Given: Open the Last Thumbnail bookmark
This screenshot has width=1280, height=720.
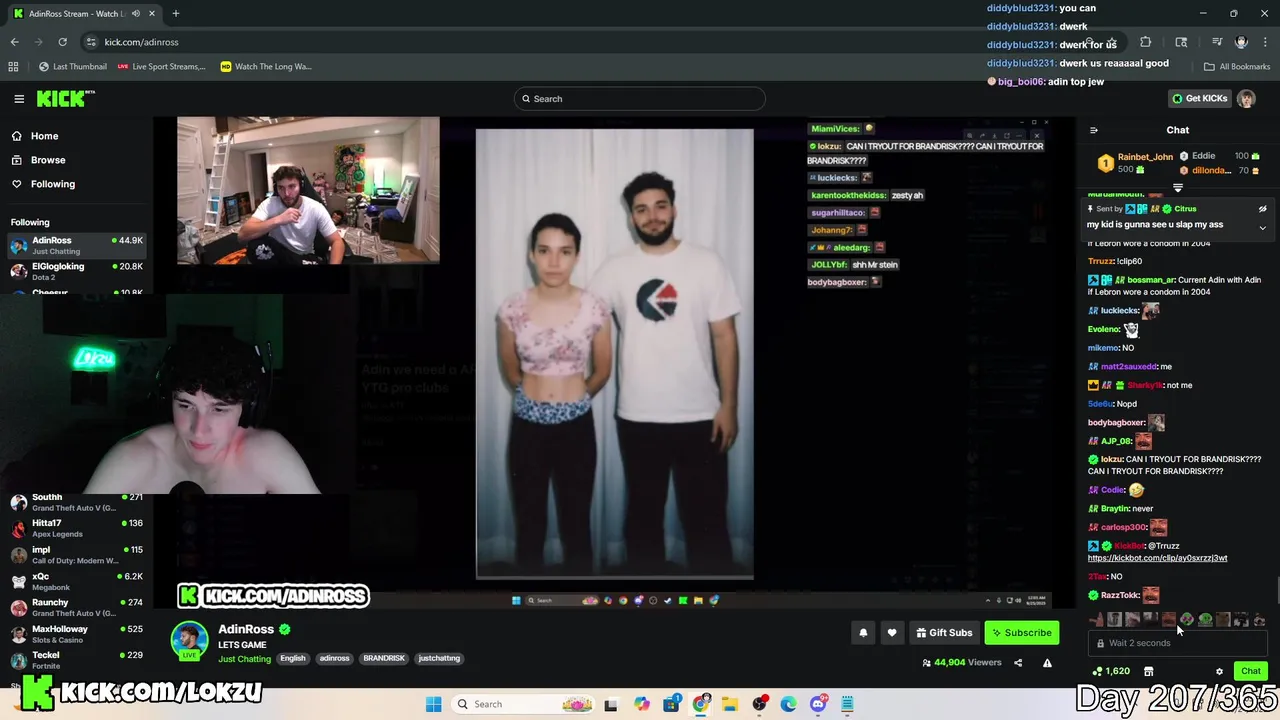Looking at the screenshot, I should coord(72,66).
